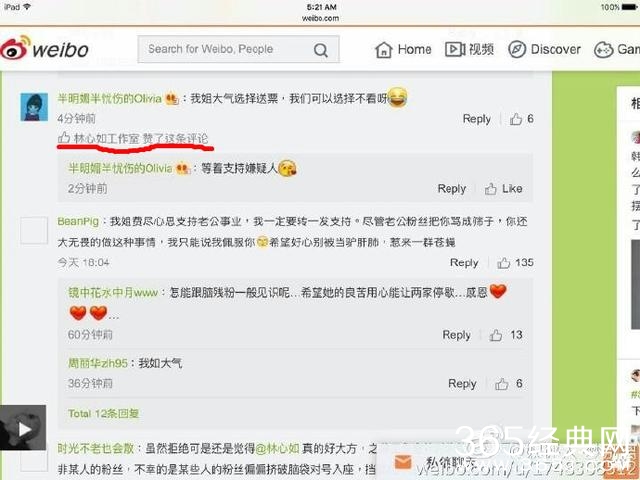Screen dimensions: 640x480
Task: Reply to 周丽华zlh95's comment
Action: pyautogui.click(x=462, y=384)
